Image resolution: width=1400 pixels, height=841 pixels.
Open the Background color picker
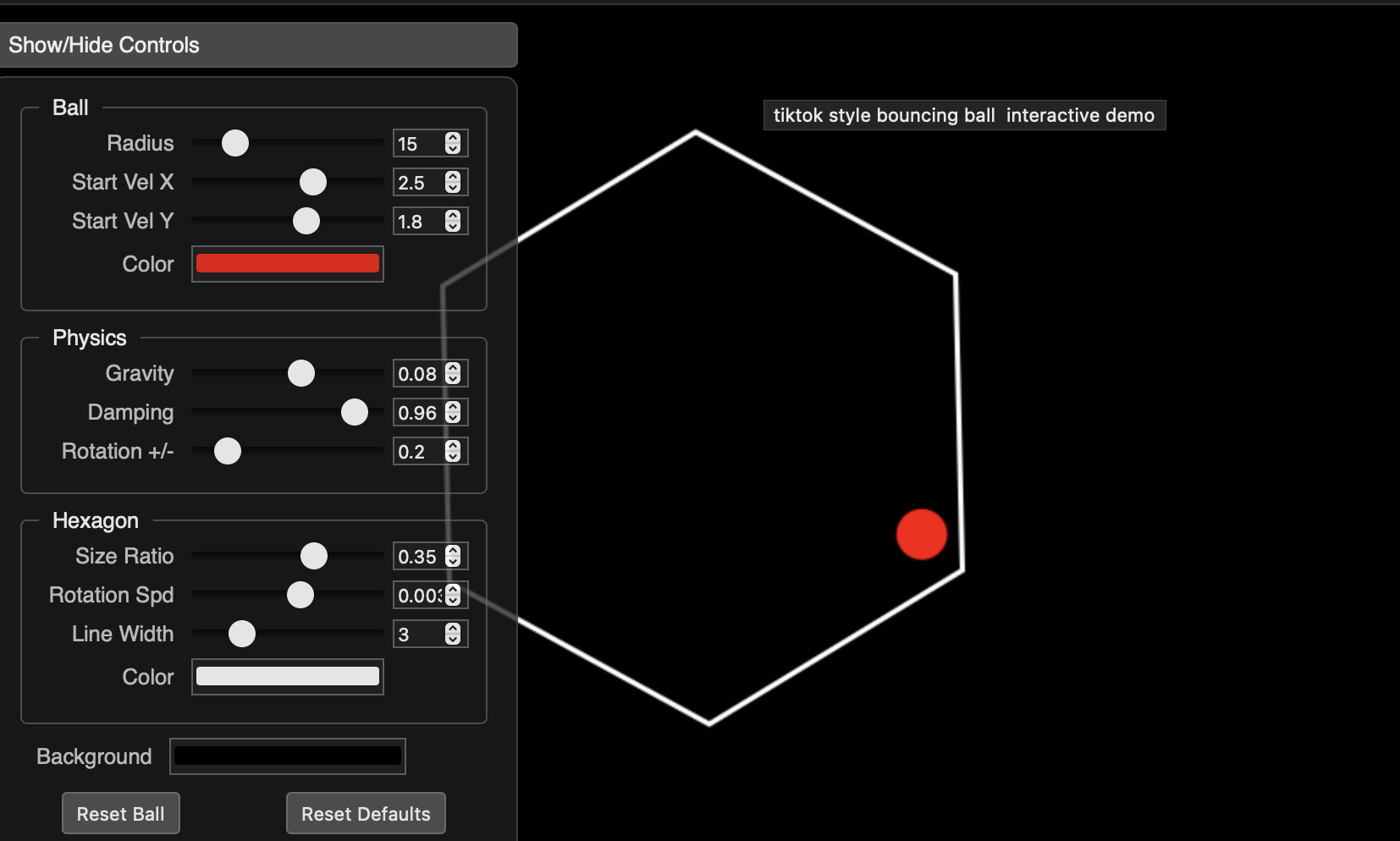click(x=287, y=756)
